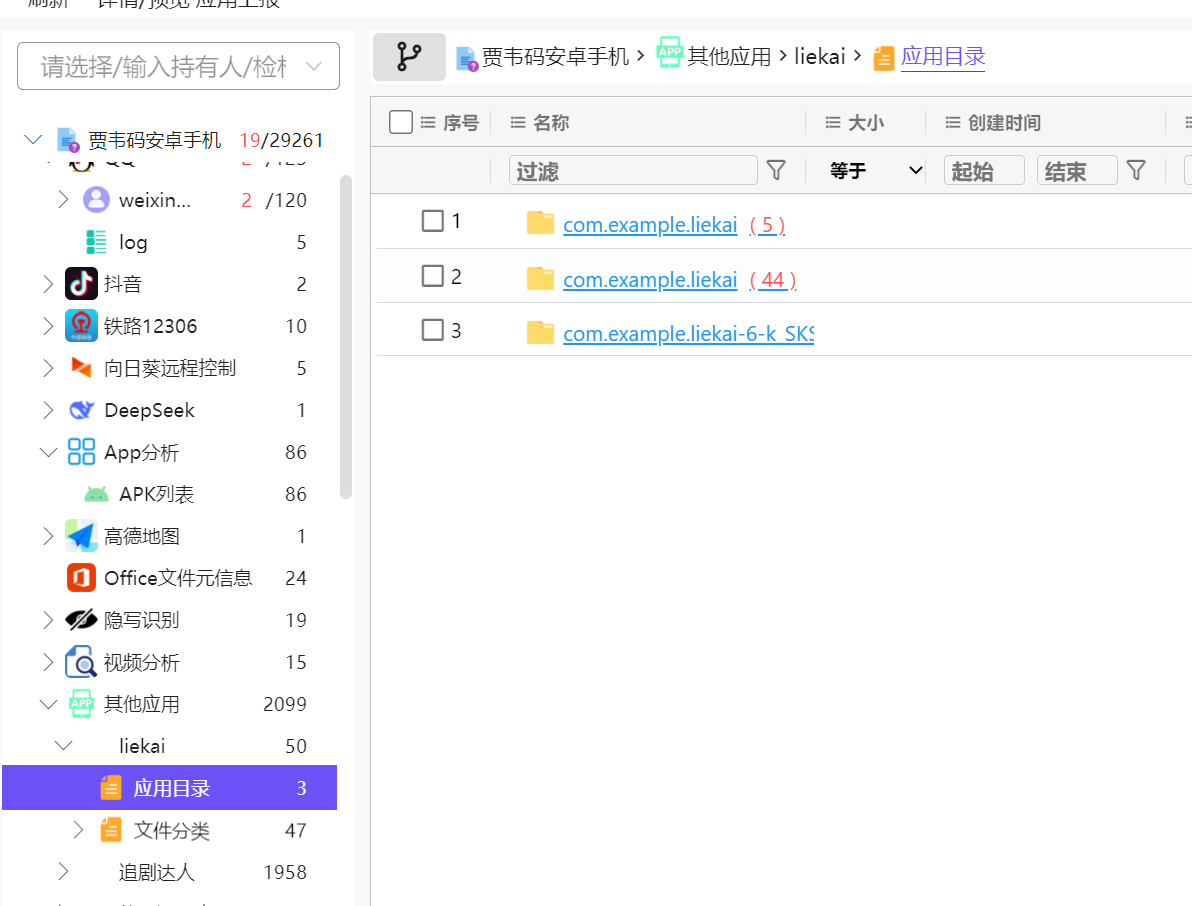Tick the checkbox for row 3
1192x906 pixels.
click(x=432, y=330)
